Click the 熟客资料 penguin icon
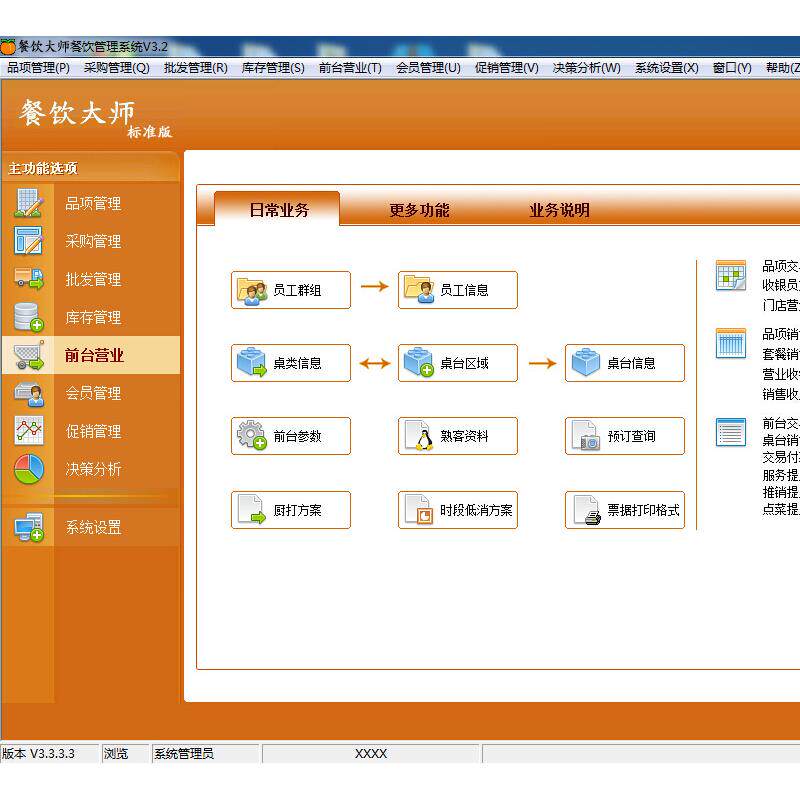Screen dimensions: 800x800 pyautogui.click(x=419, y=436)
